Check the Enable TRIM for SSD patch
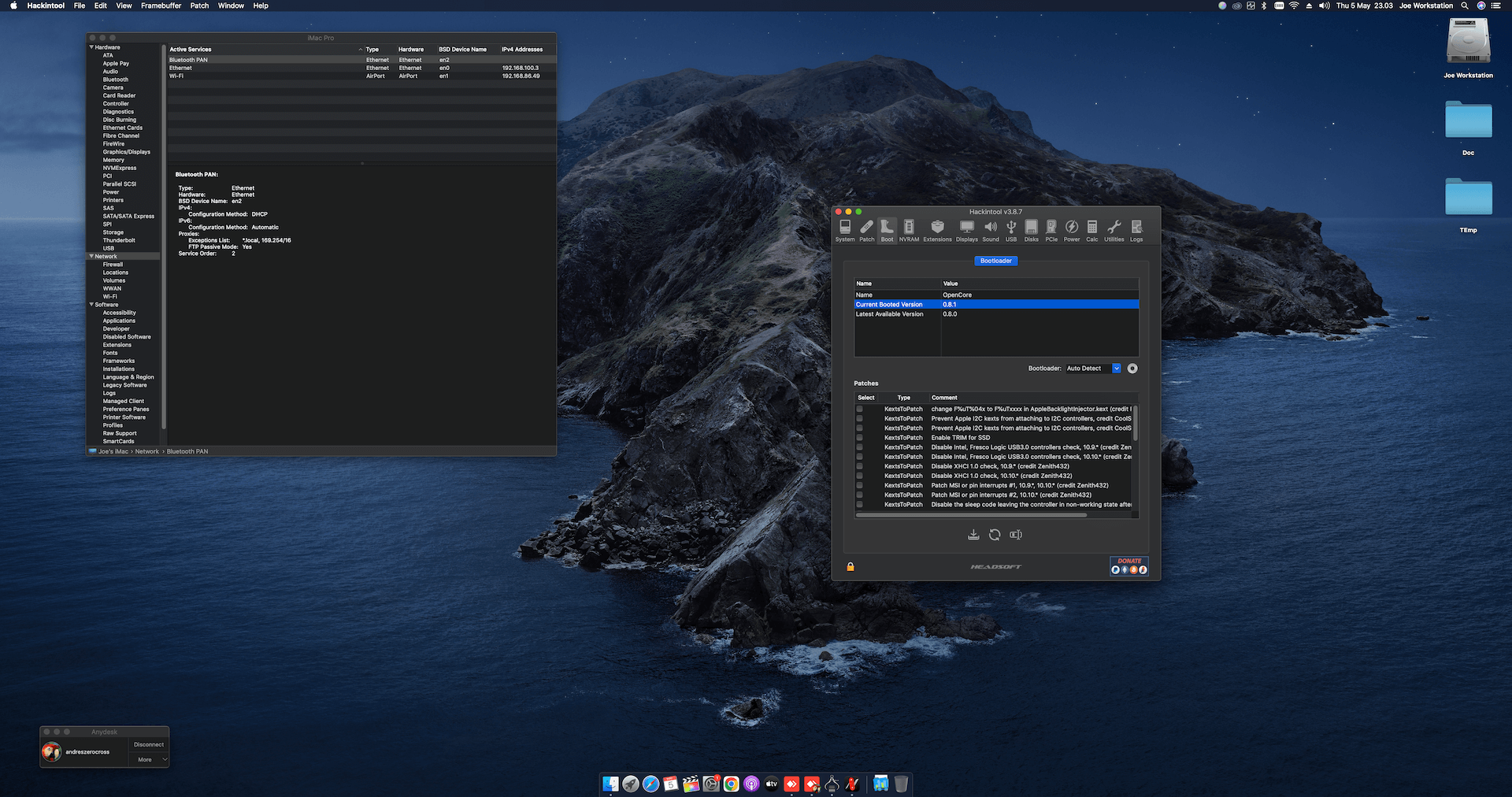The height and width of the screenshot is (797, 1512). 860,438
